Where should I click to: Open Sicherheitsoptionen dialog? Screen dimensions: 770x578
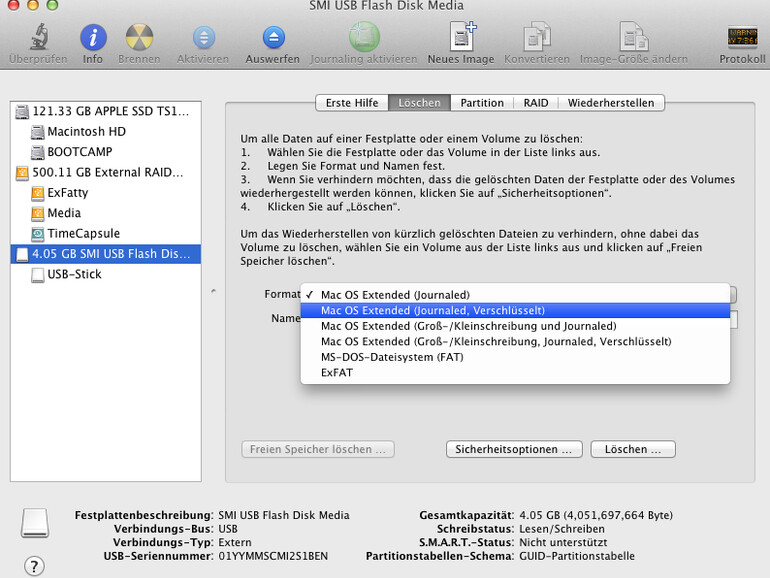(x=514, y=449)
